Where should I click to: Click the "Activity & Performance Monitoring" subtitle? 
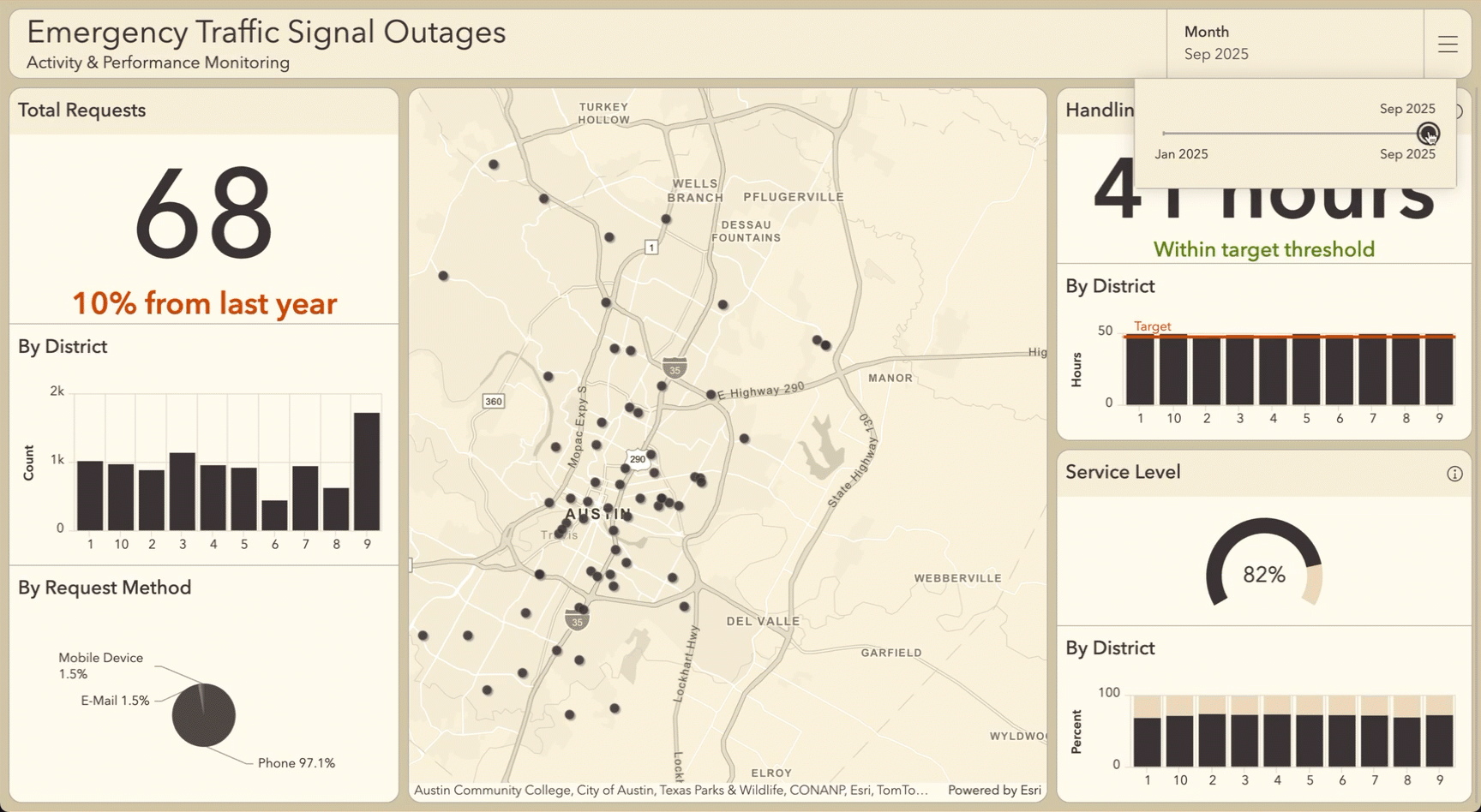pos(158,63)
